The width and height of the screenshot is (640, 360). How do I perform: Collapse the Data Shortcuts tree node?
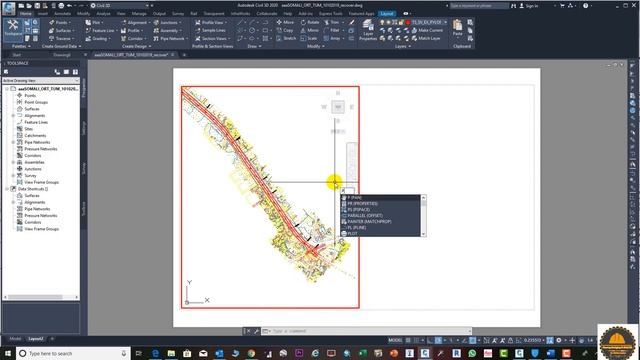[x=7, y=189]
